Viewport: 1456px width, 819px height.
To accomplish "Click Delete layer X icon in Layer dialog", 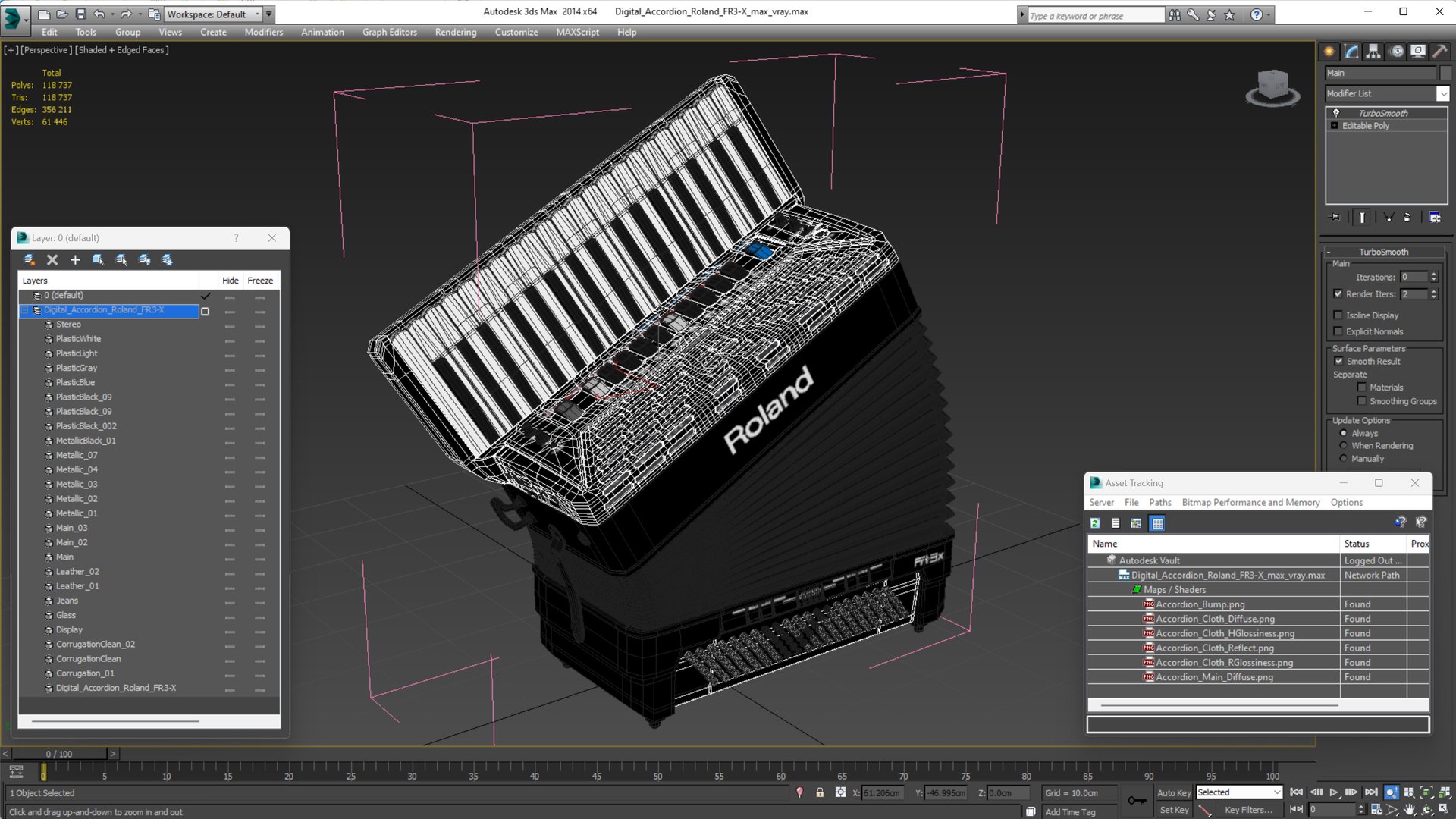I will pyautogui.click(x=52, y=260).
